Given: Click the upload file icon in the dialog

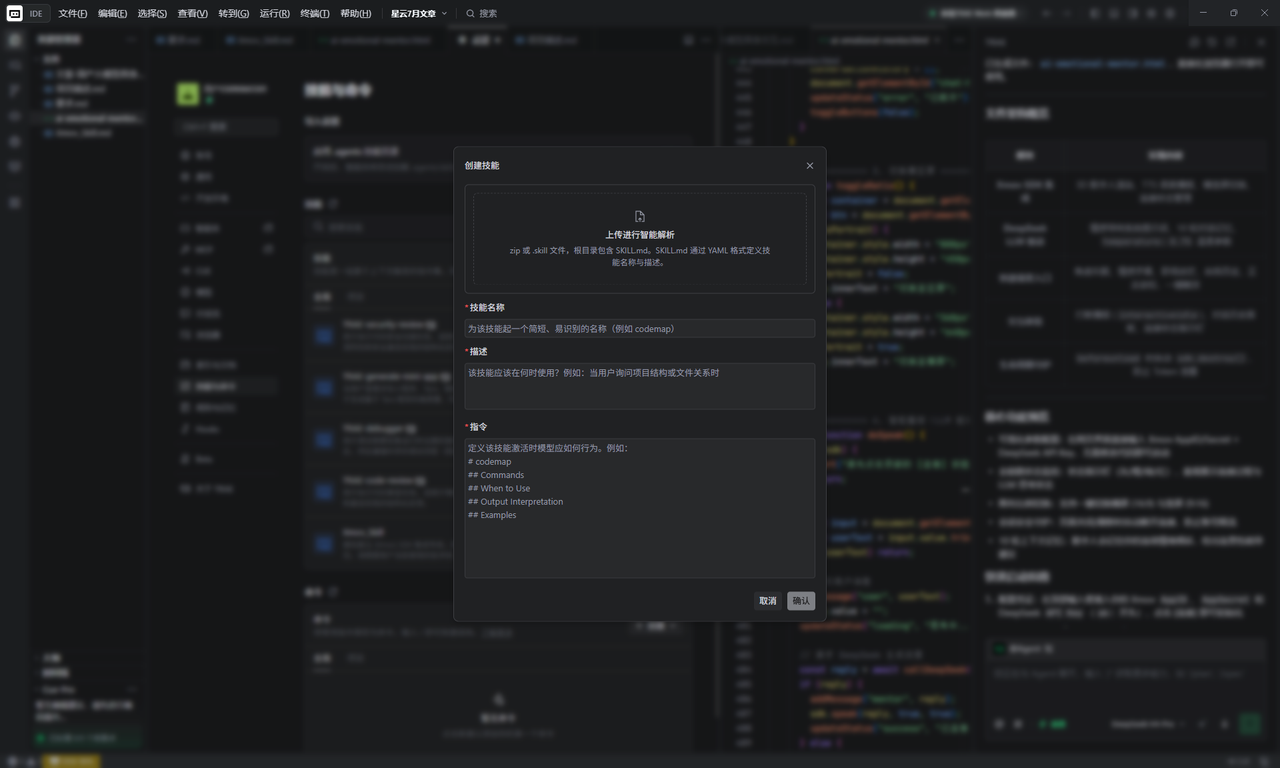Looking at the screenshot, I should pos(640,216).
